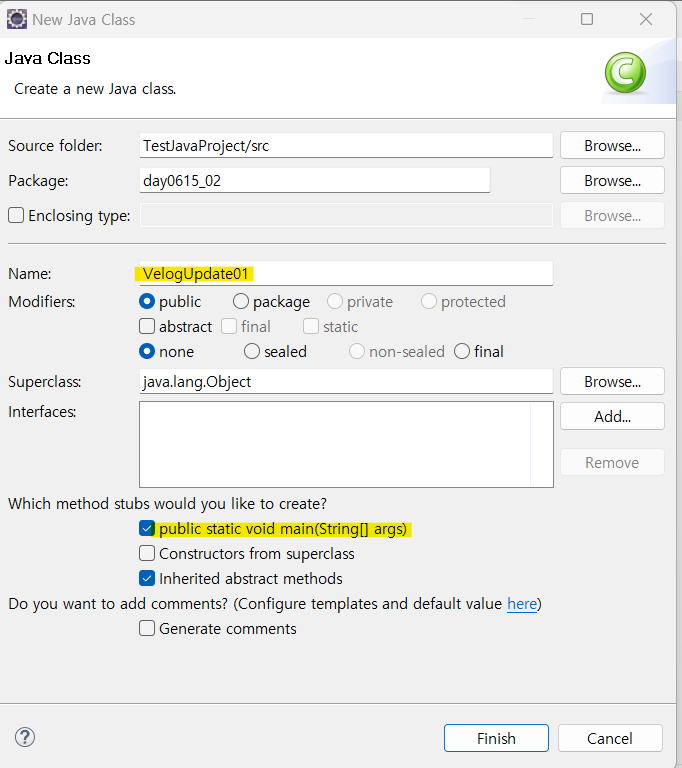Screen dimensions: 682x768
Task: Browse for a Superclass
Action: click(612, 381)
